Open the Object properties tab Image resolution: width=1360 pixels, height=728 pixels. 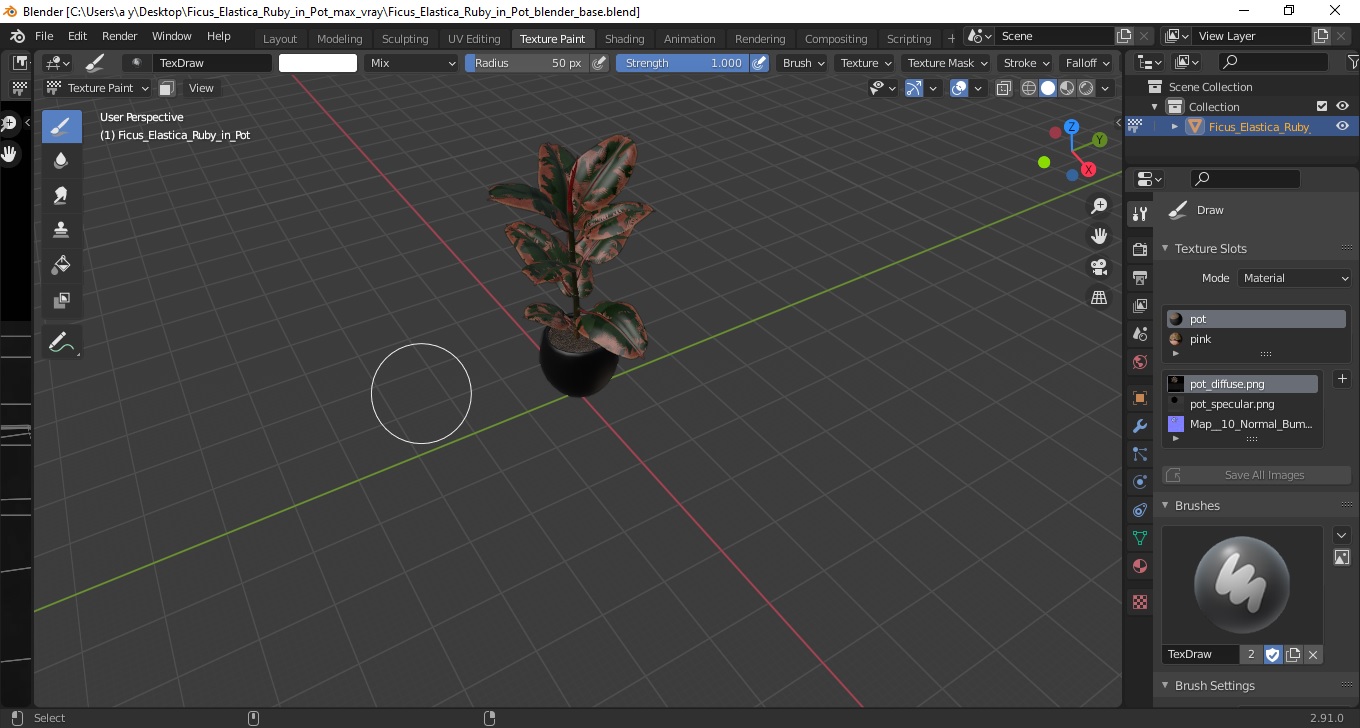tap(1139, 398)
